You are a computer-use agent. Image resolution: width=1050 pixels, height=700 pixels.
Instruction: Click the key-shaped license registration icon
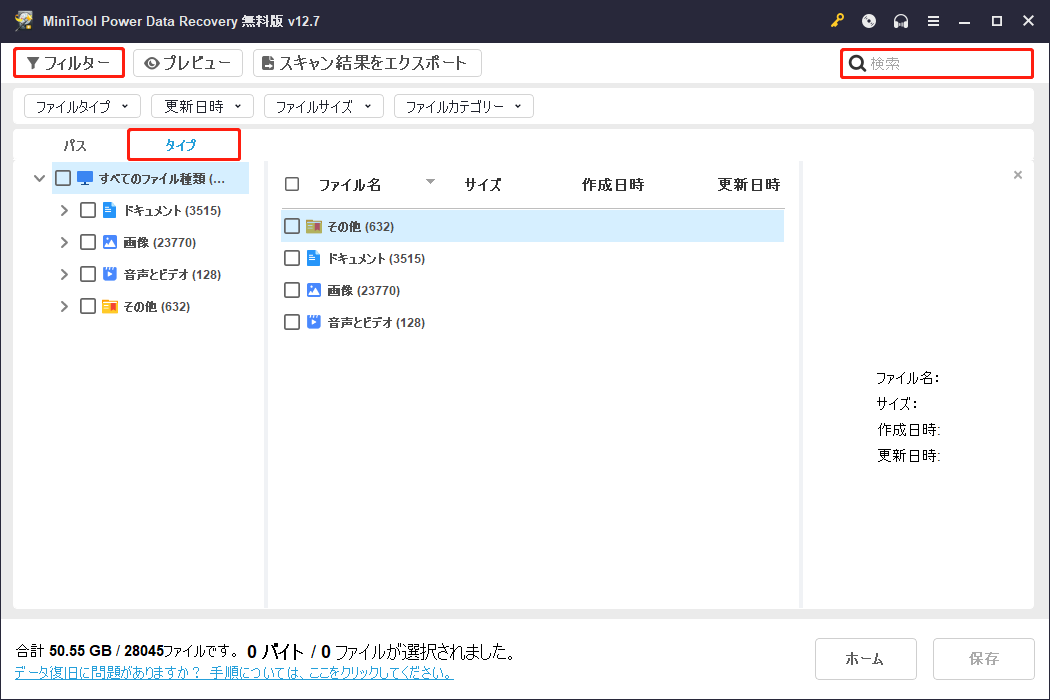tap(837, 20)
